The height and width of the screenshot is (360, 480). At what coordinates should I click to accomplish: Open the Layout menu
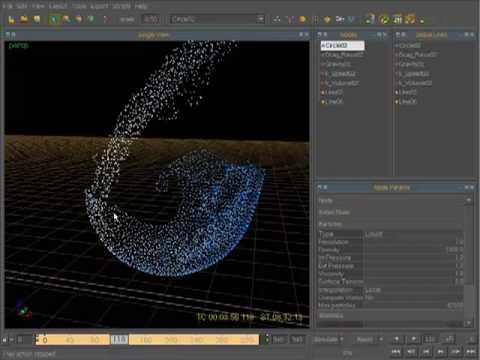pos(58,6)
